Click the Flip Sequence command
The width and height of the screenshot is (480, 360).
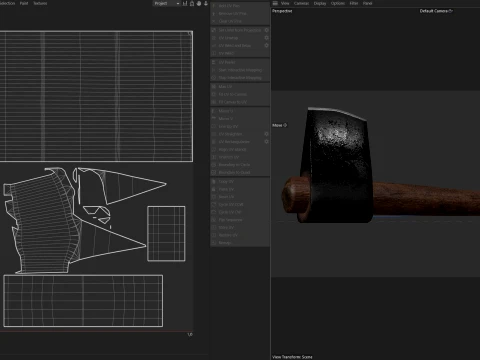tap(230, 220)
